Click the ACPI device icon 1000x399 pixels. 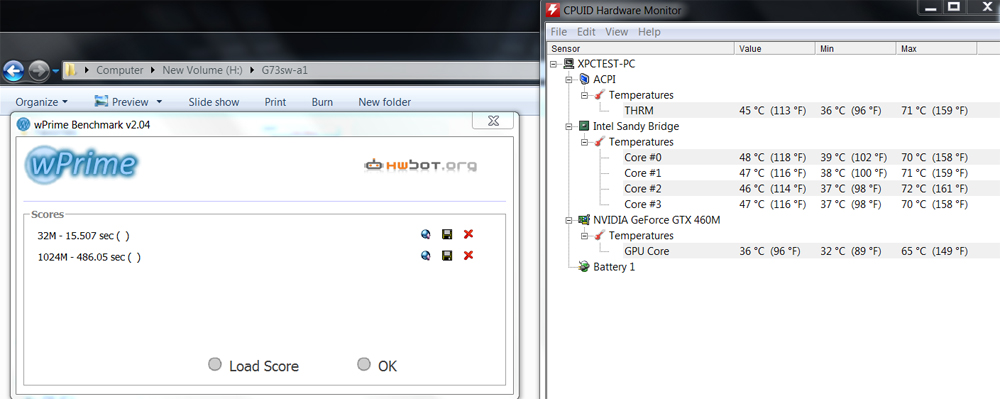point(584,80)
